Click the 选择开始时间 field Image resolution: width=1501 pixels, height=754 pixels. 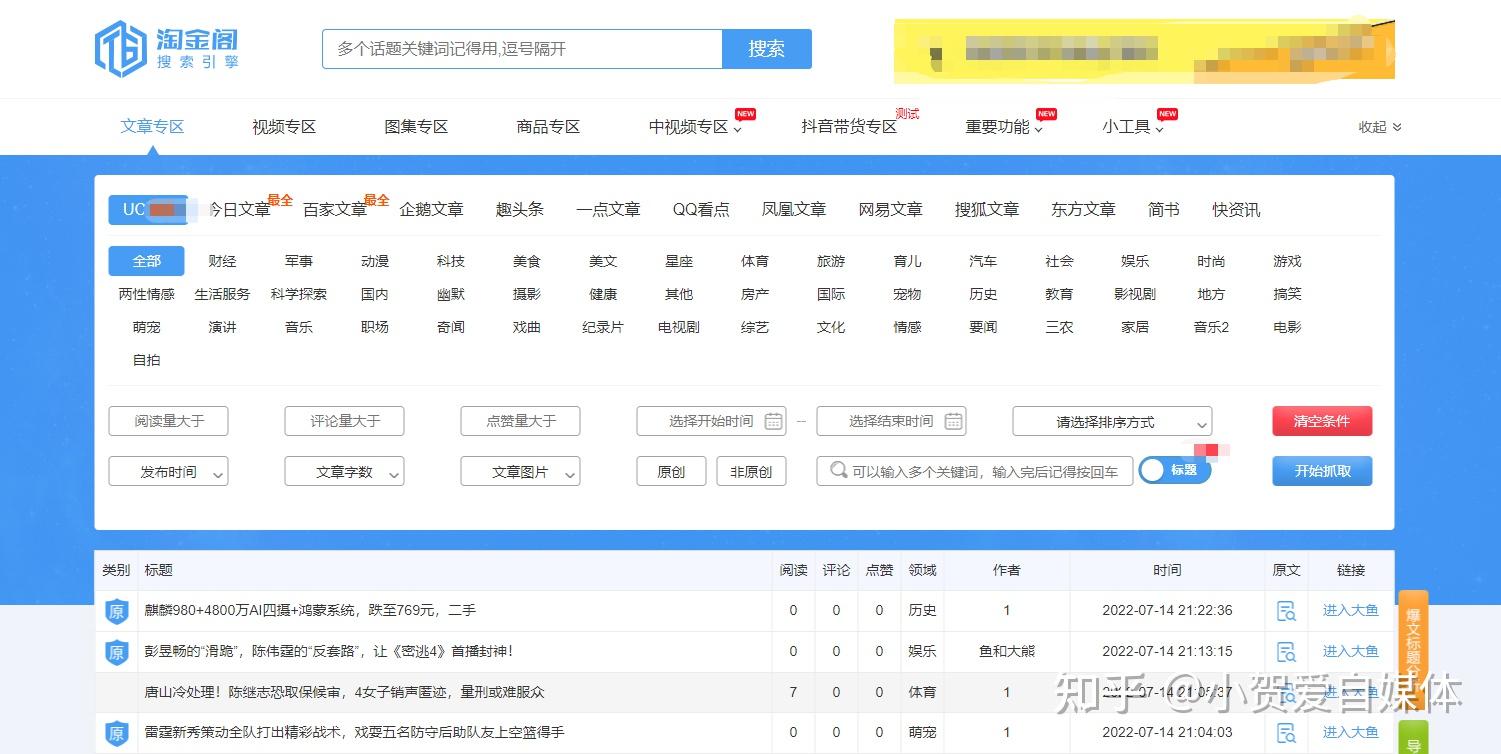711,421
